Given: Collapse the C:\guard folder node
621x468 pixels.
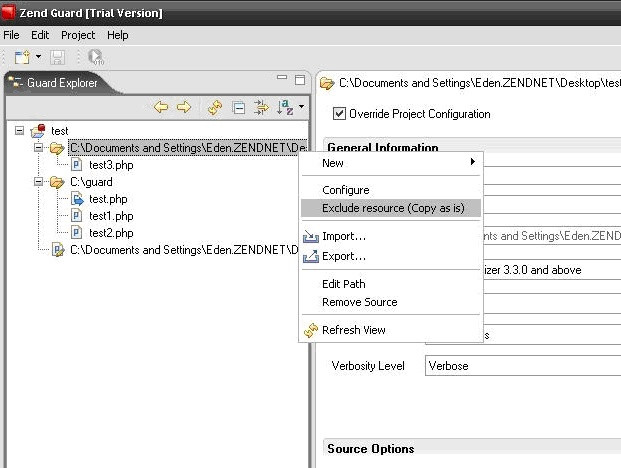Looking at the screenshot, I should pyautogui.click(x=38, y=182).
